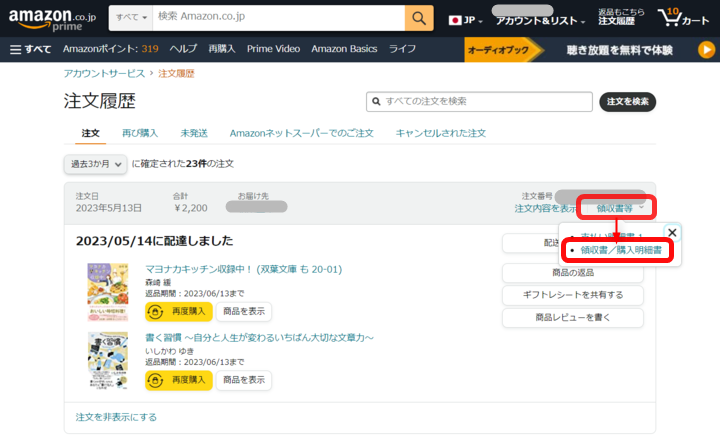Select the 注文 tab
Image resolution: width=720 pixels, height=438 pixels.
click(x=90, y=133)
